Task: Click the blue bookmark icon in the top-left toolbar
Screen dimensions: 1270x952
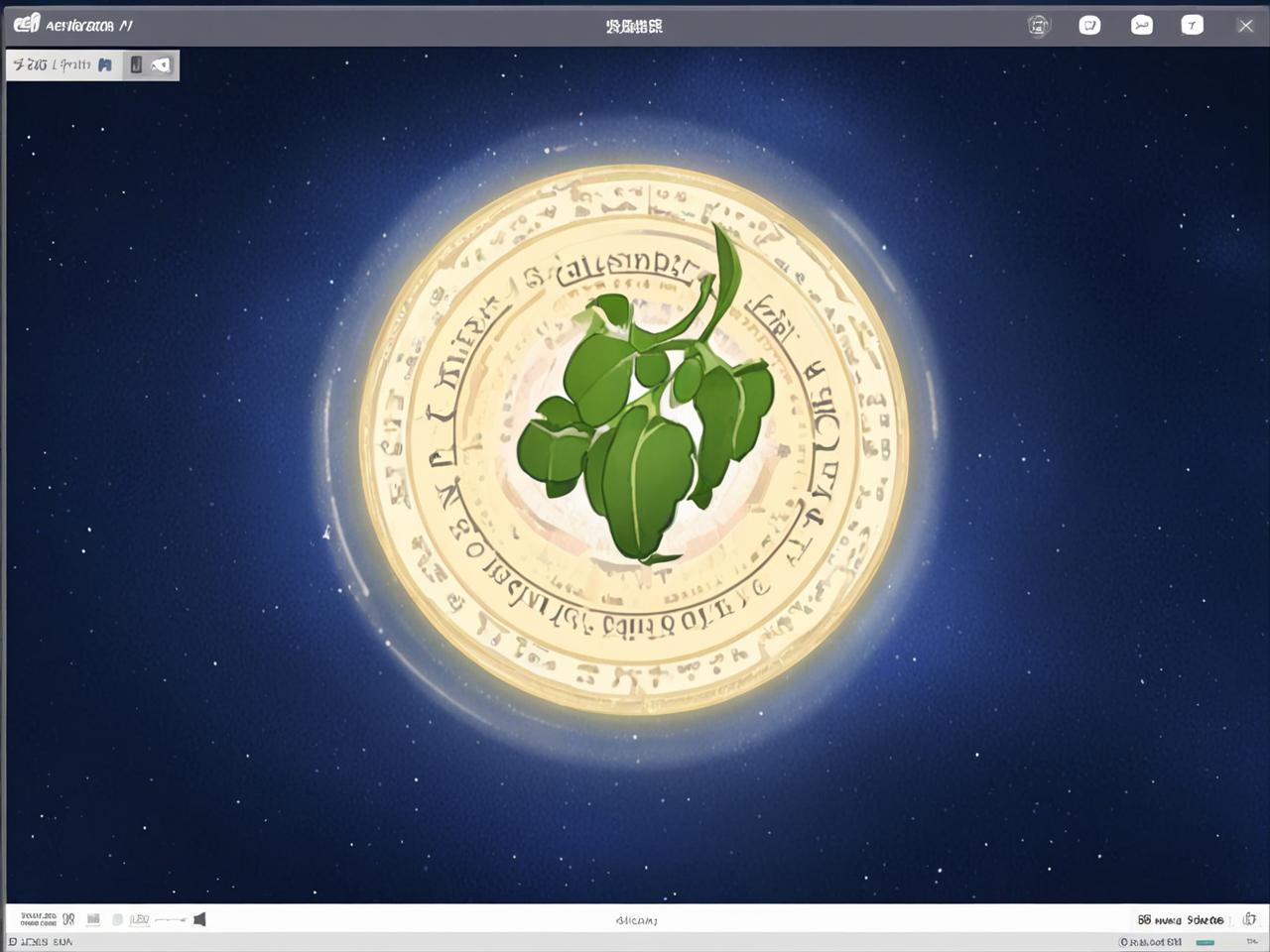Action: (105, 65)
